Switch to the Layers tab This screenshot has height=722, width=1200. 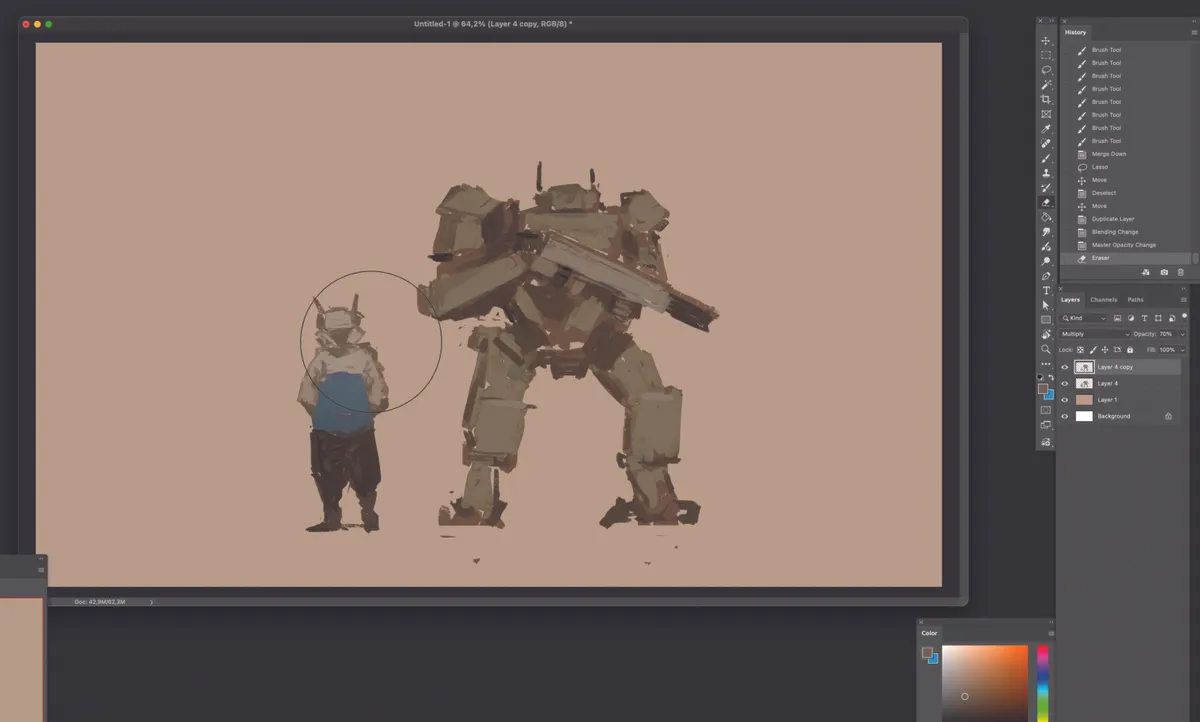click(x=1071, y=300)
